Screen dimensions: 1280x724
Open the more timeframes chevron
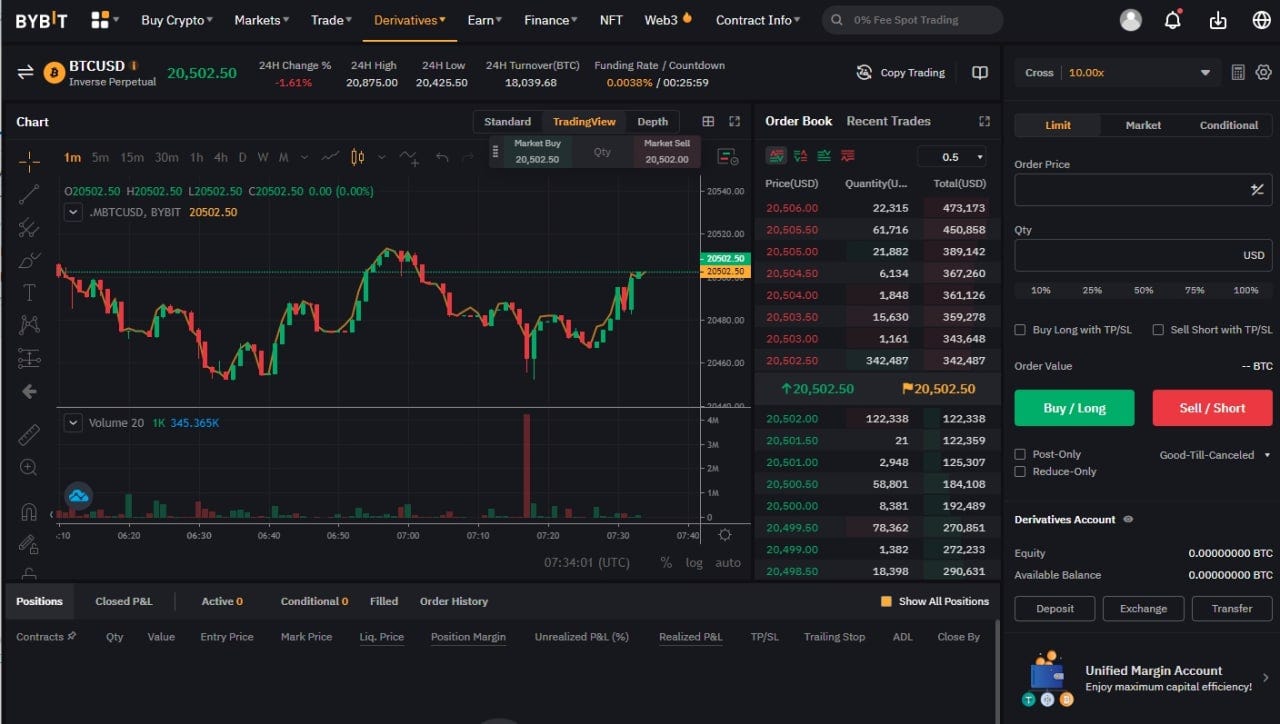point(303,157)
